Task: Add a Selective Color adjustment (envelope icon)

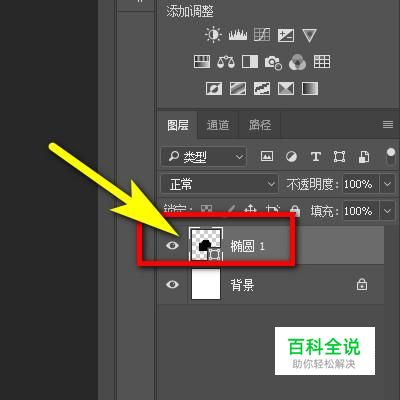Action: tap(286, 89)
